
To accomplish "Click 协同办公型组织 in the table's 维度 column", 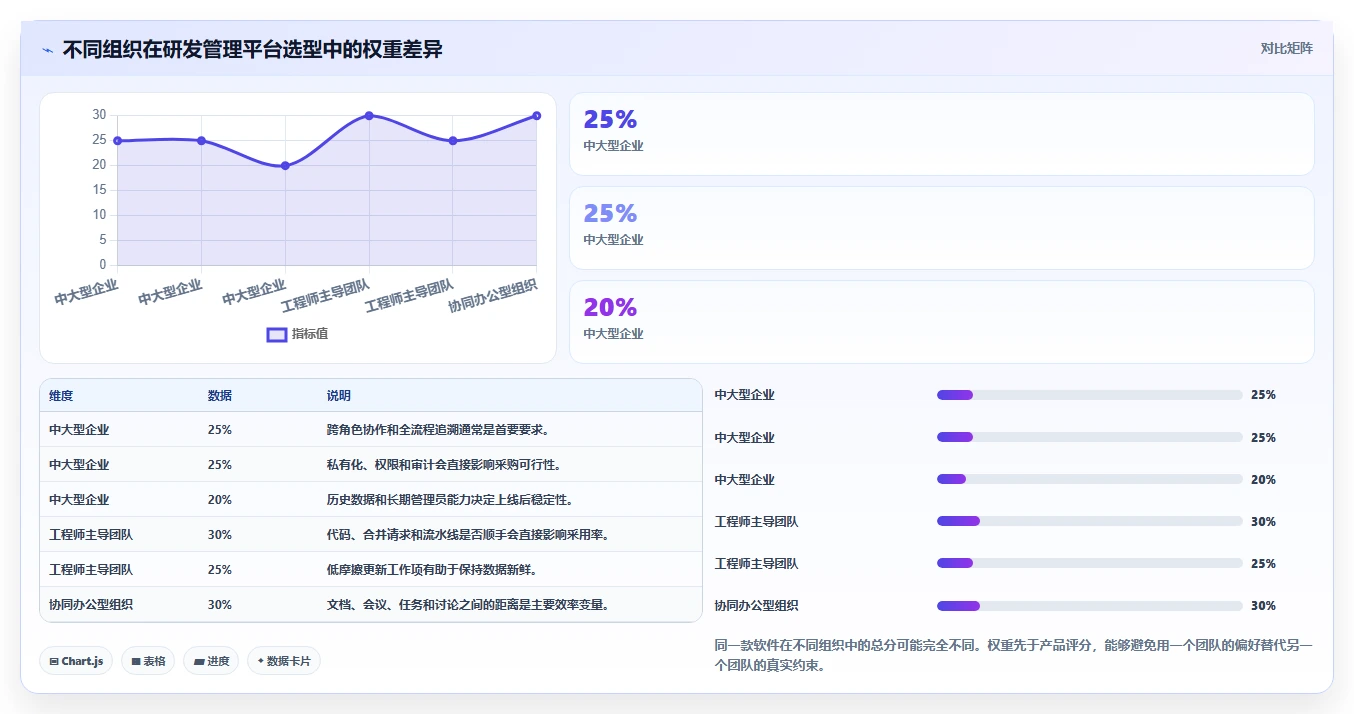I will pyautogui.click(x=91, y=605).
